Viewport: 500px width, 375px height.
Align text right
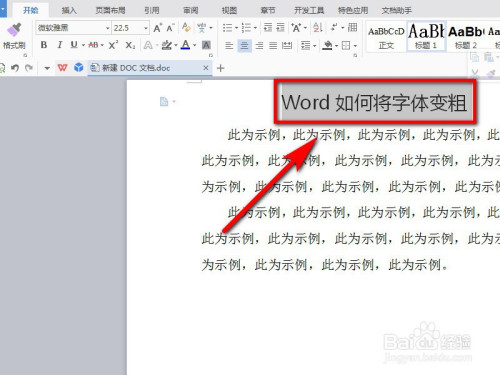[x=259, y=45]
